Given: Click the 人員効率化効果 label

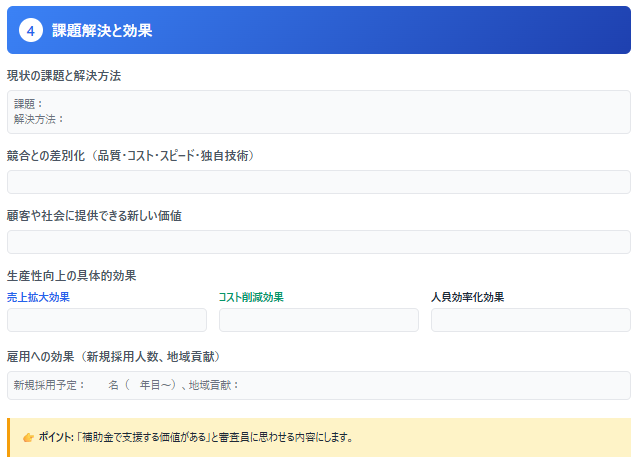Looking at the screenshot, I should click(467, 297).
